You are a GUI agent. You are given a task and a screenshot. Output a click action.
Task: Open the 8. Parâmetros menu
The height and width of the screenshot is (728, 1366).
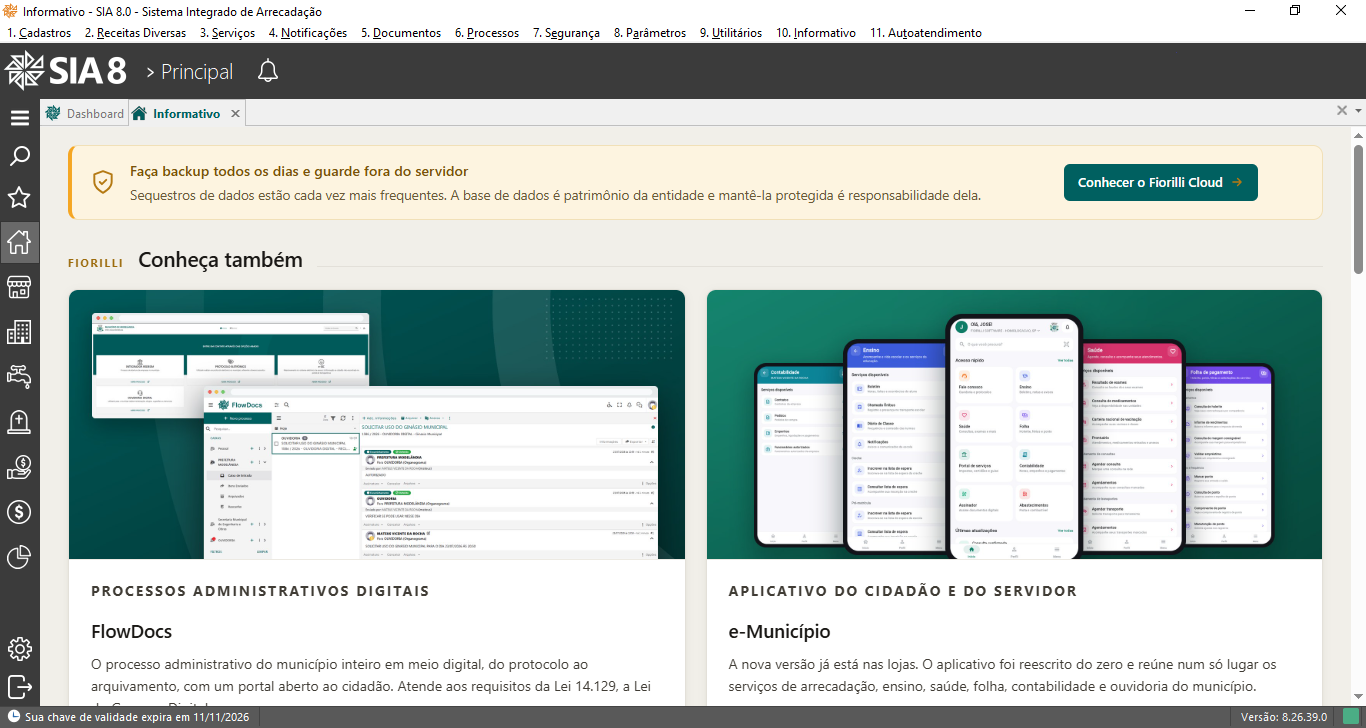click(x=650, y=33)
